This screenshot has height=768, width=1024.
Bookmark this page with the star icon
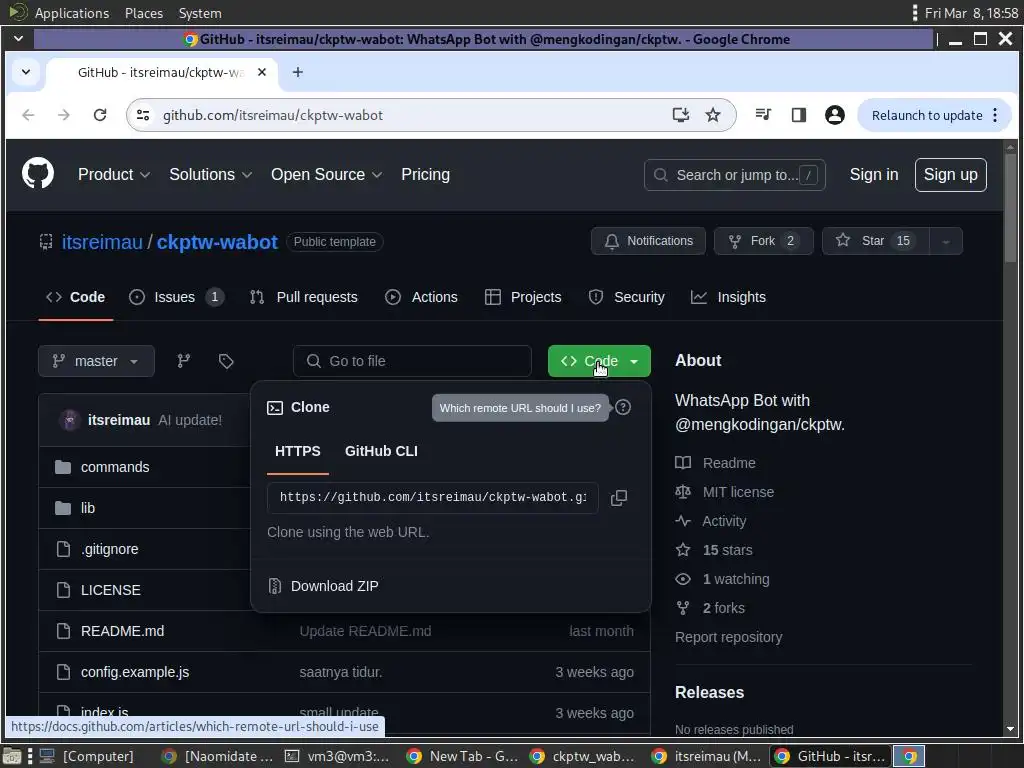coord(712,115)
